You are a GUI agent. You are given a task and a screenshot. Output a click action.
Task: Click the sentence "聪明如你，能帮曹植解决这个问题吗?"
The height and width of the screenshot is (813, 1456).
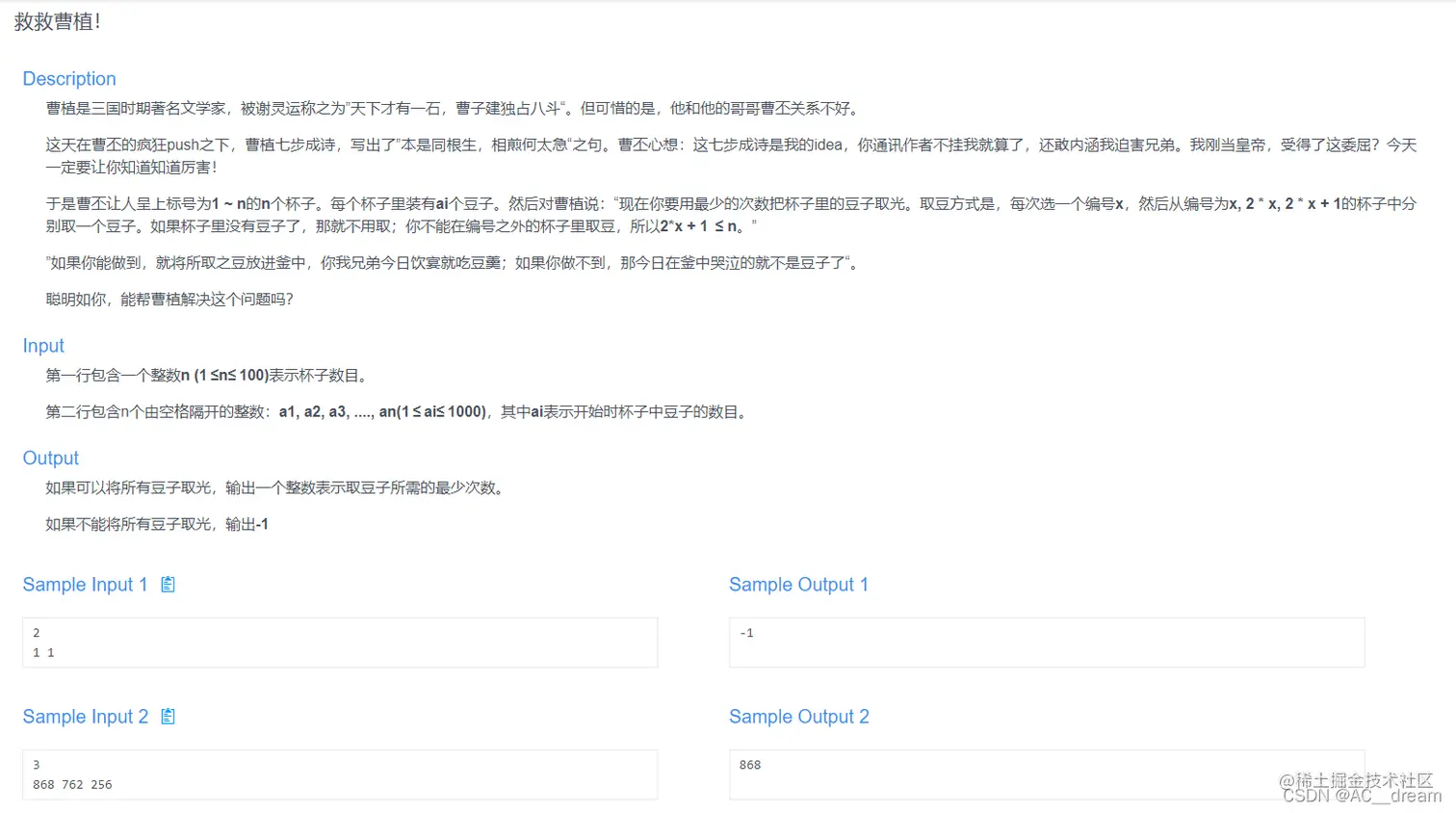[169, 300]
